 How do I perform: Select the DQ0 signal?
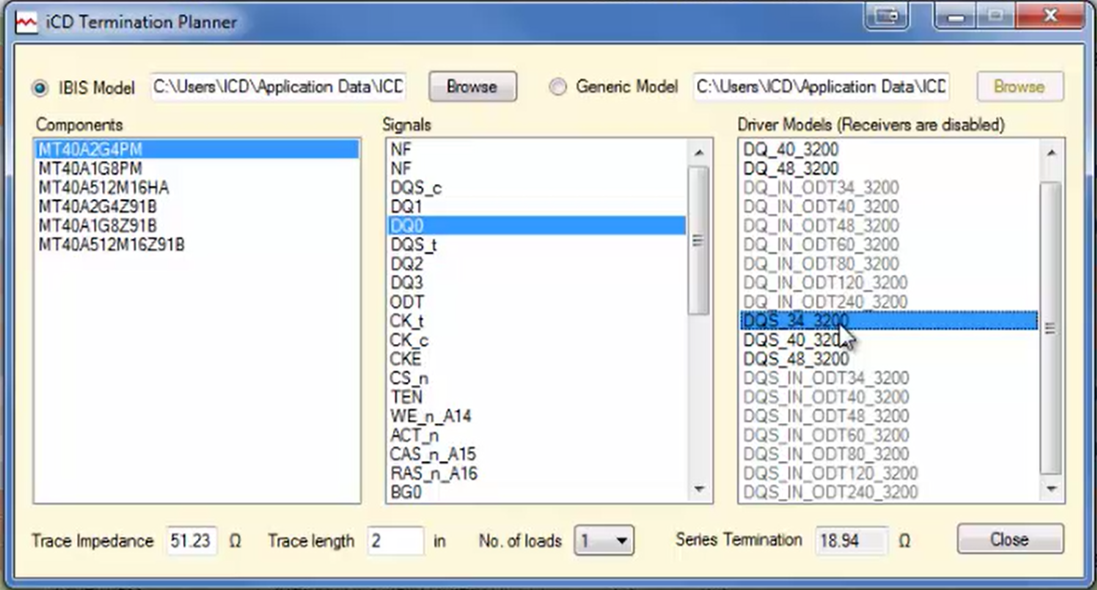(537, 225)
